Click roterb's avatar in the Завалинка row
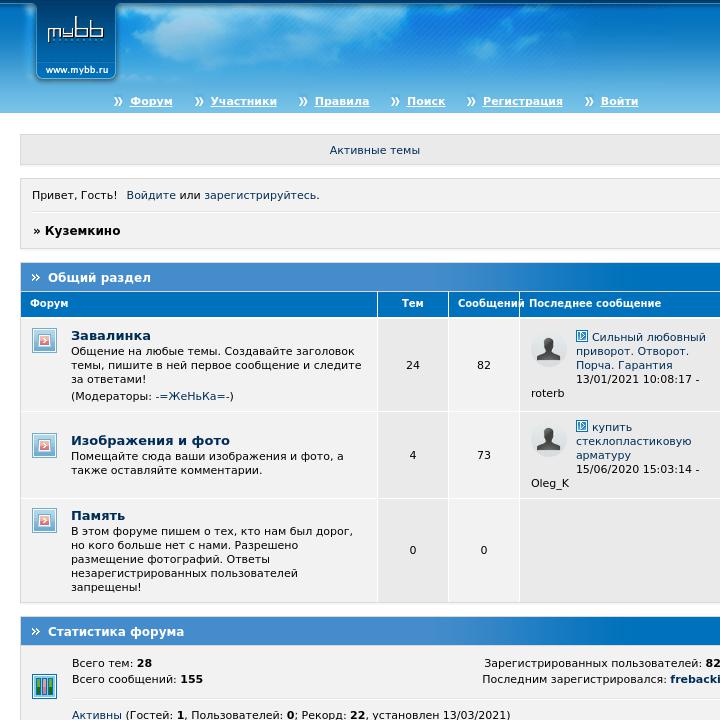720x720 pixels. 549,349
